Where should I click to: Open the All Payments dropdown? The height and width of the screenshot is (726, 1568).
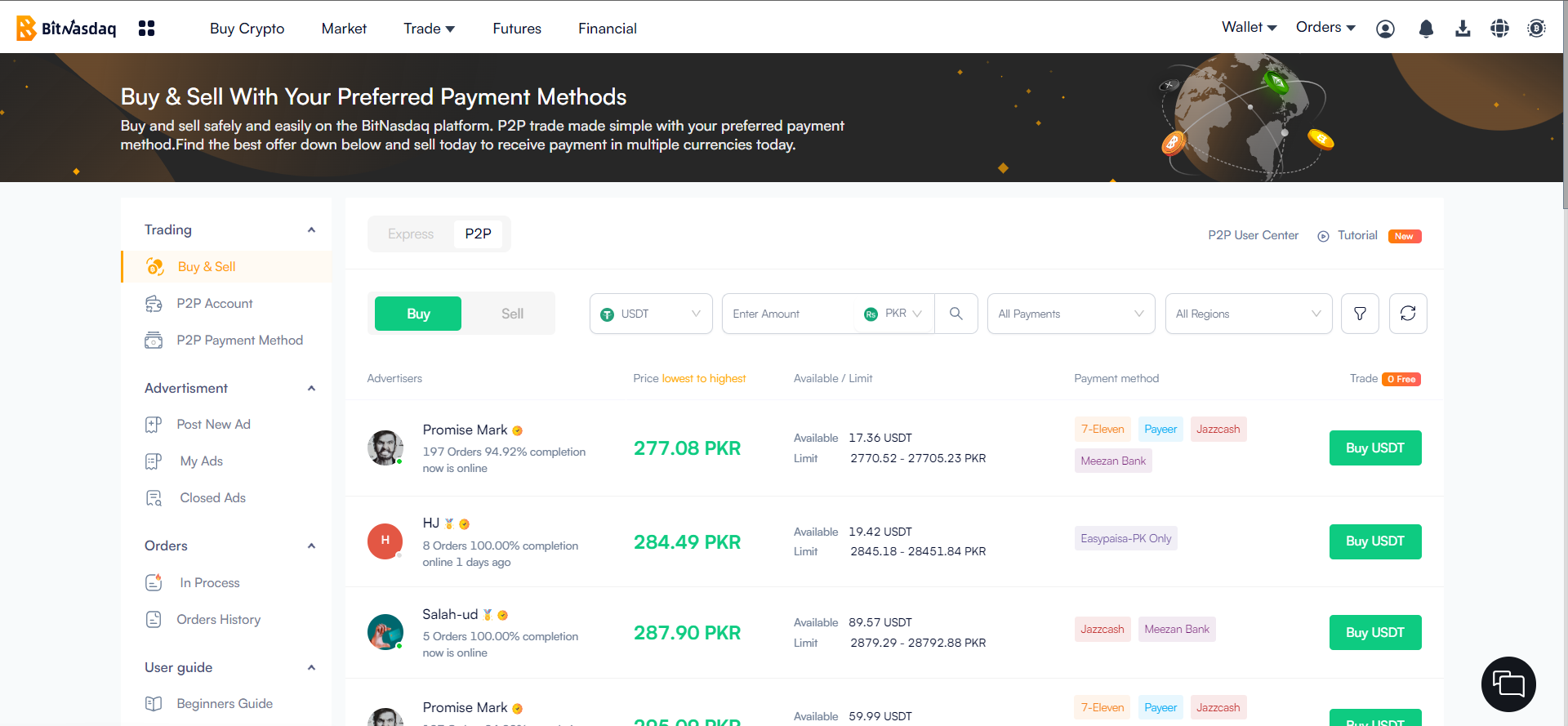(x=1071, y=314)
